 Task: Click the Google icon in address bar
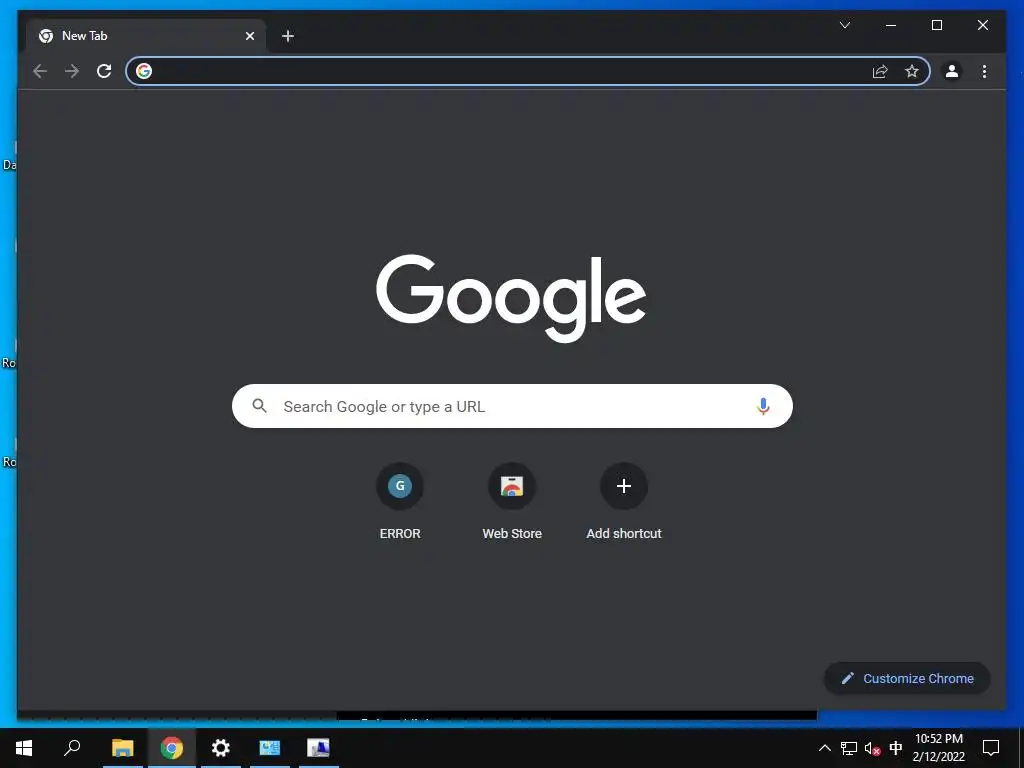(x=144, y=71)
